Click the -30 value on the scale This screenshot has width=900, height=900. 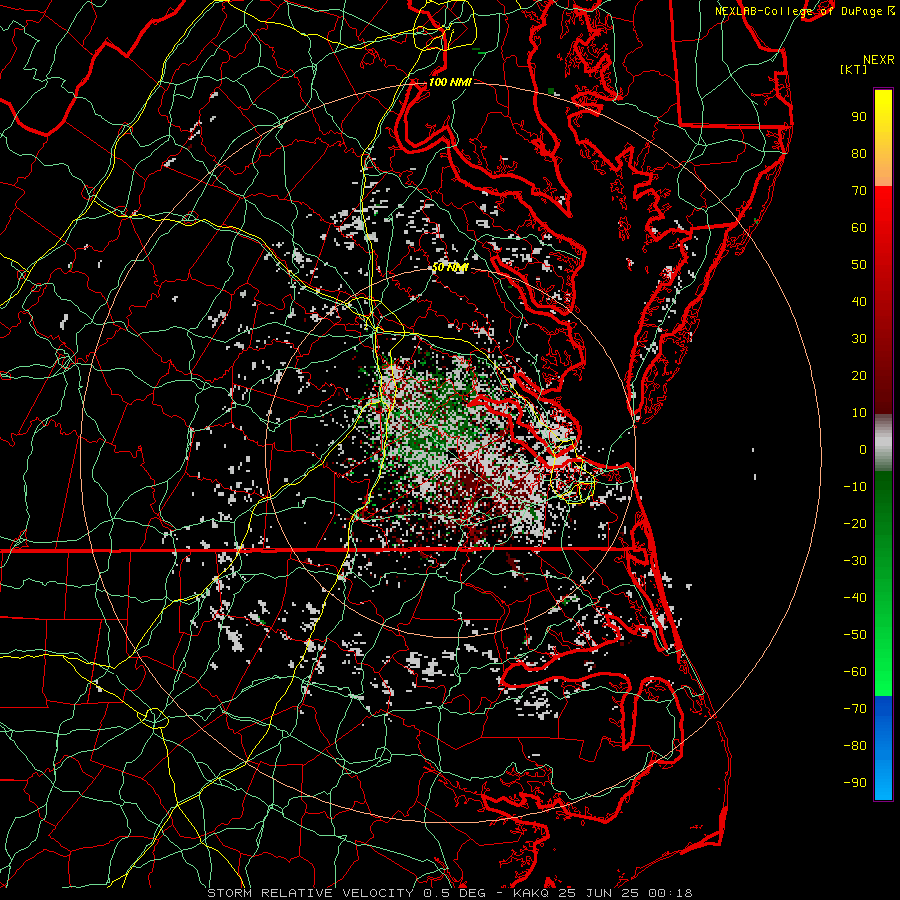855,561
